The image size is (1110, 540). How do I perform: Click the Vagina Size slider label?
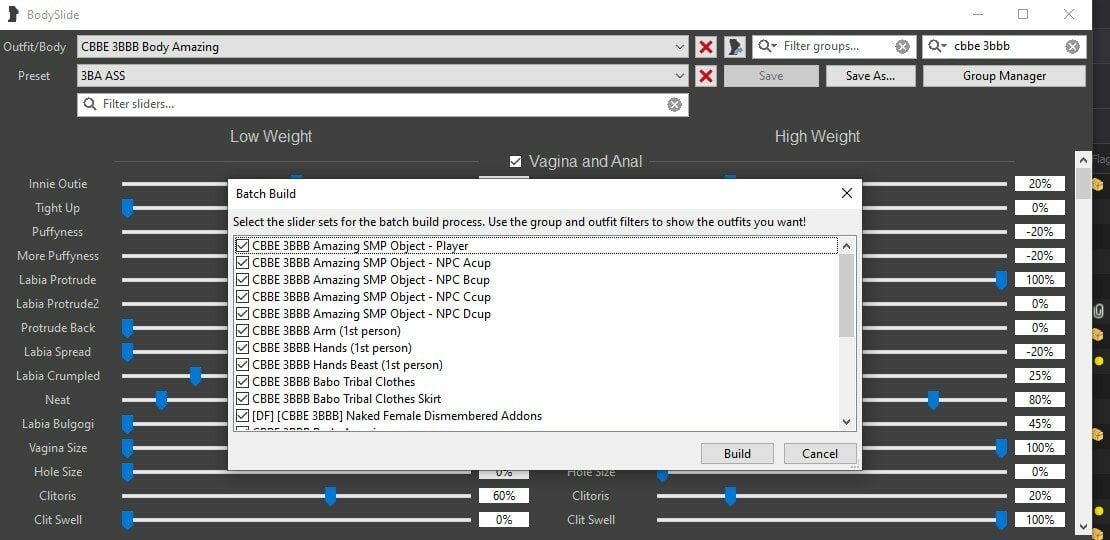coord(58,448)
